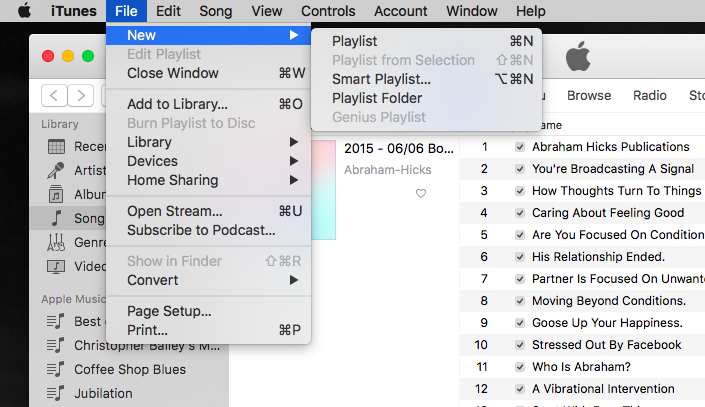Expand the Home Sharing submenu
Image resolution: width=705 pixels, height=407 pixels.
[x=294, y=180]
